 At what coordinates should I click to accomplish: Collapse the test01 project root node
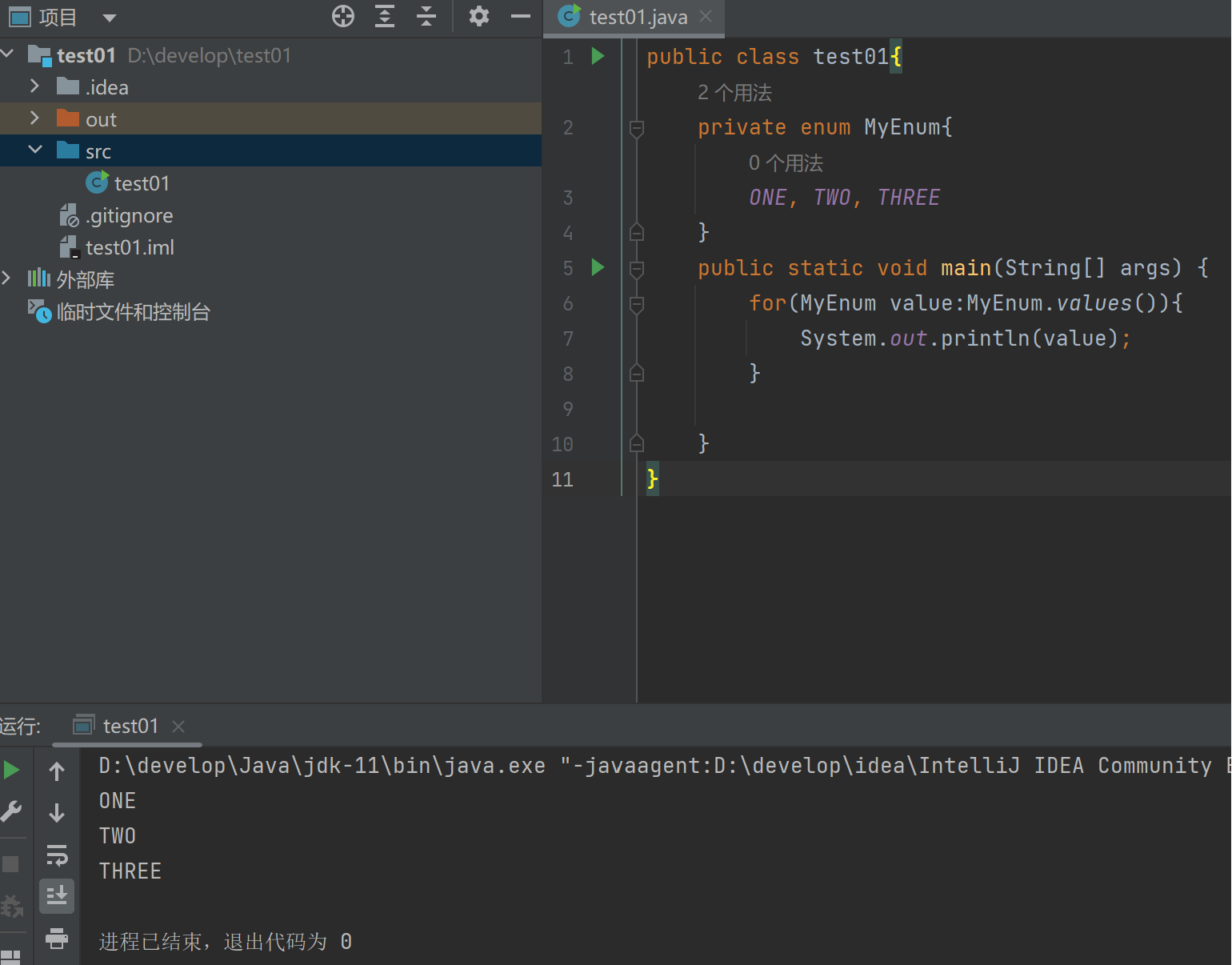[x=8, y=54]
